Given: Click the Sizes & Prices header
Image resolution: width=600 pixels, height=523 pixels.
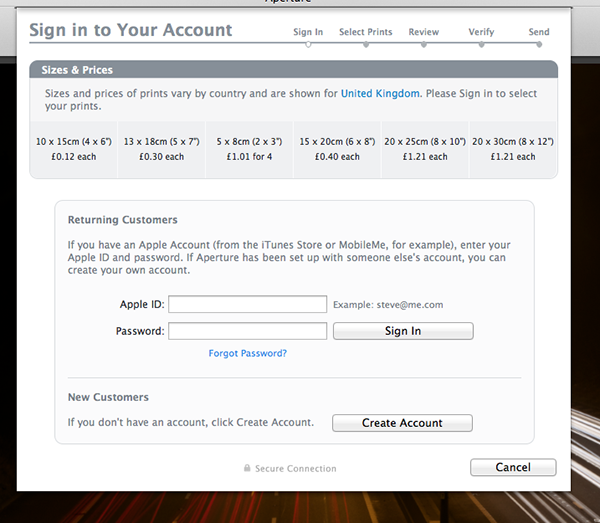Looking at the screenshot, I should click(293, 70).
